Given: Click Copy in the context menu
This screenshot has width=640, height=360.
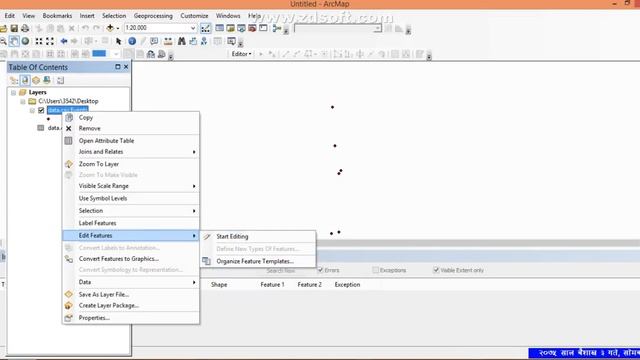Looking at the screenshot, I should point(131,118).
